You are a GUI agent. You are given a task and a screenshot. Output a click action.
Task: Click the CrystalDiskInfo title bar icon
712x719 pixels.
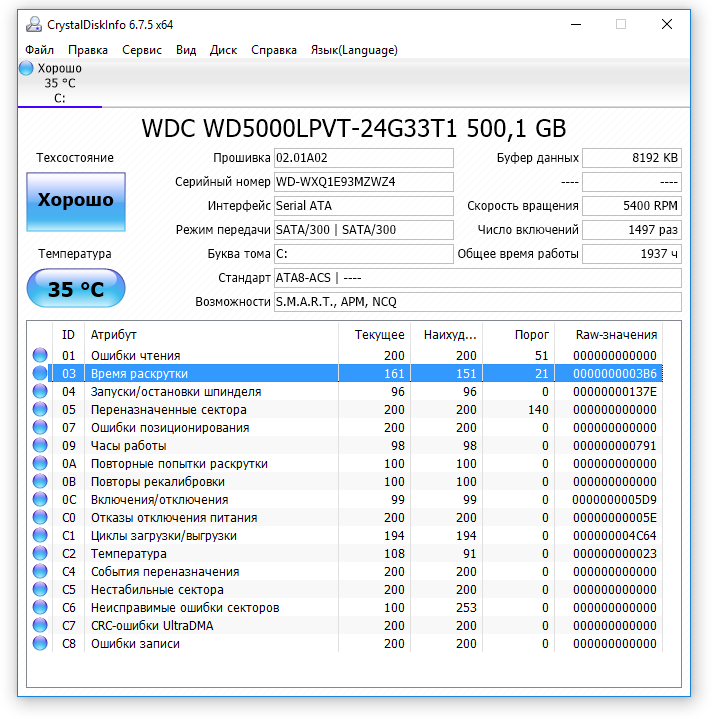(34, 24)
